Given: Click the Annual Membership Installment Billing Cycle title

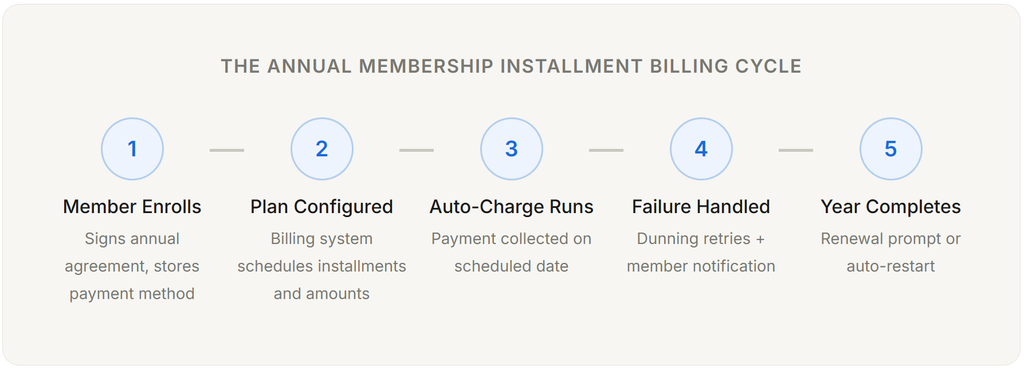Looking at the screenshot, I should tap(511, 67).
